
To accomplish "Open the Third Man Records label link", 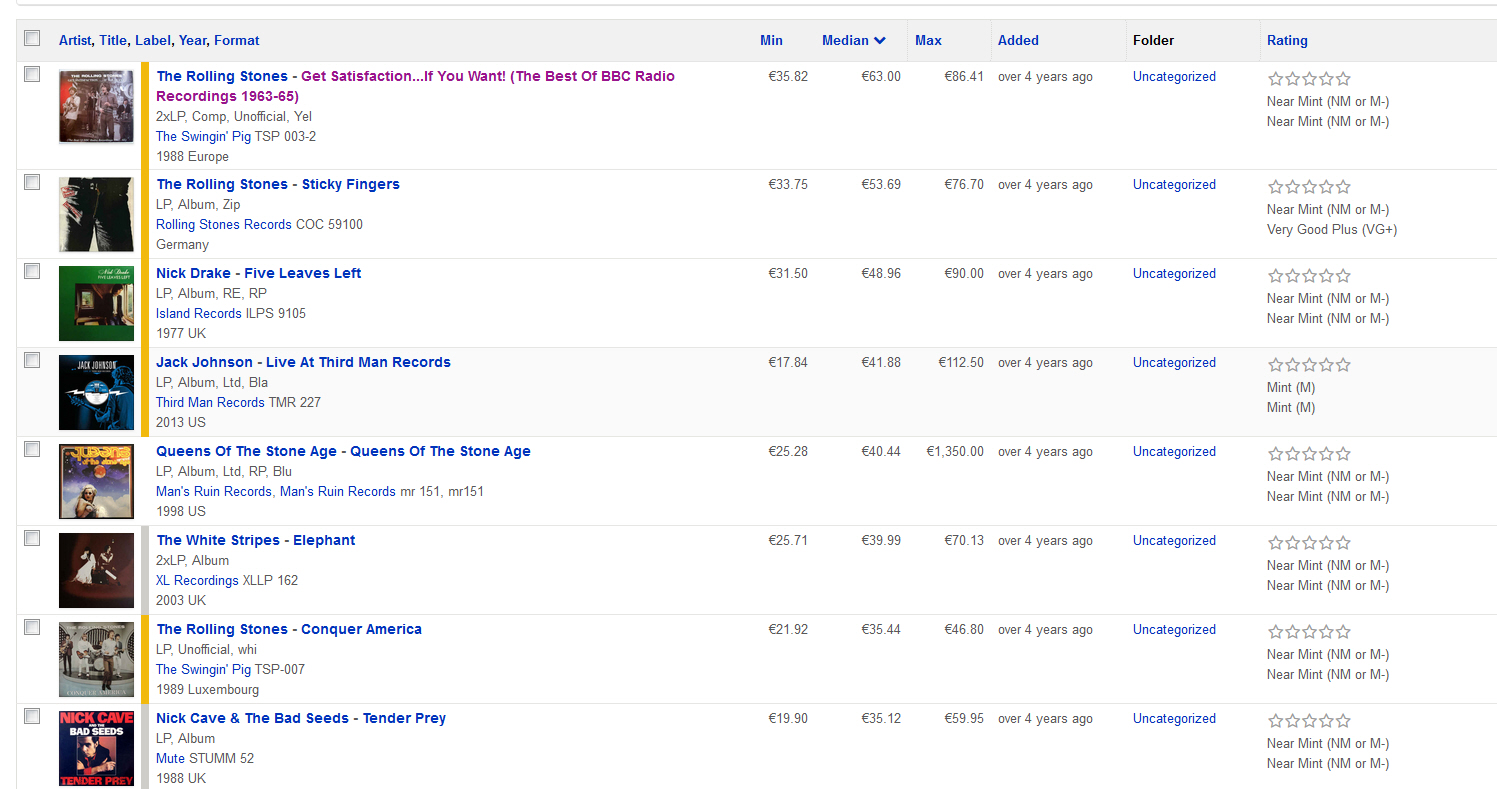I will 210,402.
